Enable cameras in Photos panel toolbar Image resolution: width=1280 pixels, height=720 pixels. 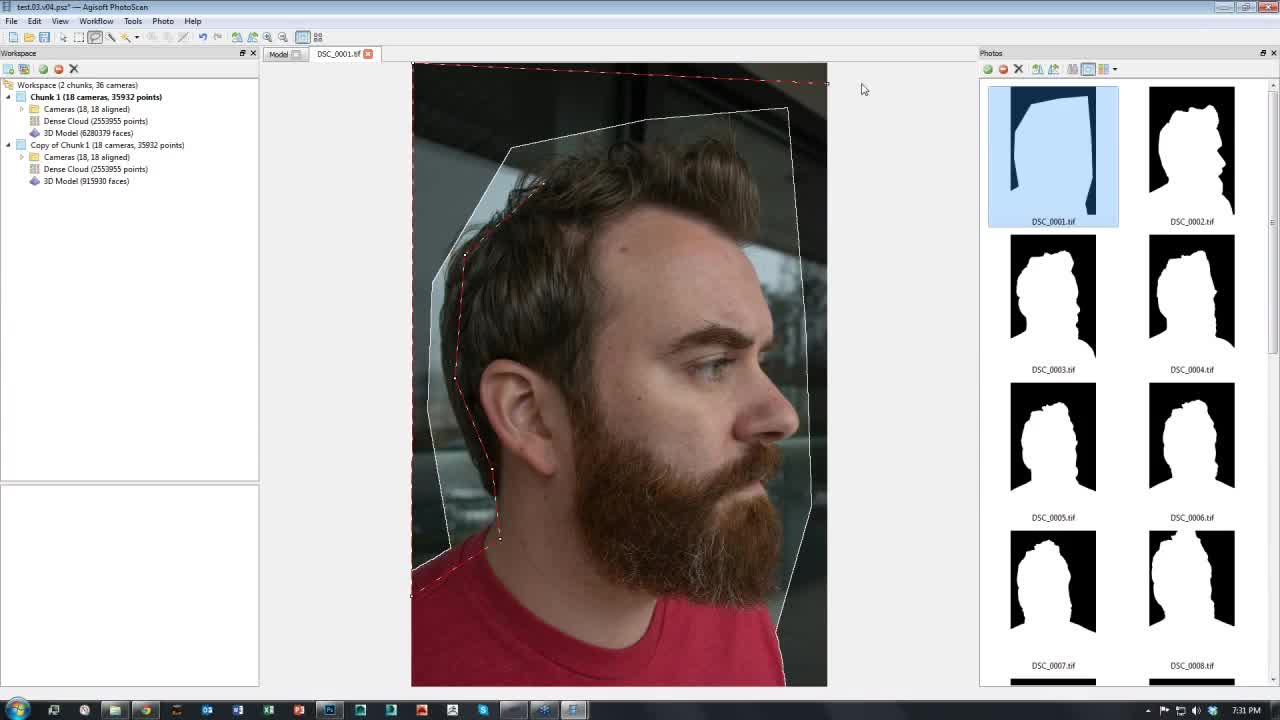click(988, 69)
